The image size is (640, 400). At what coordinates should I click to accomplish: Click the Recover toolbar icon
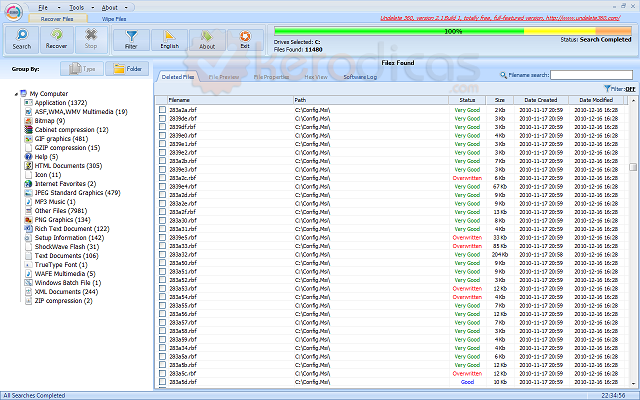pyautogui.click(x=56, y=38)
